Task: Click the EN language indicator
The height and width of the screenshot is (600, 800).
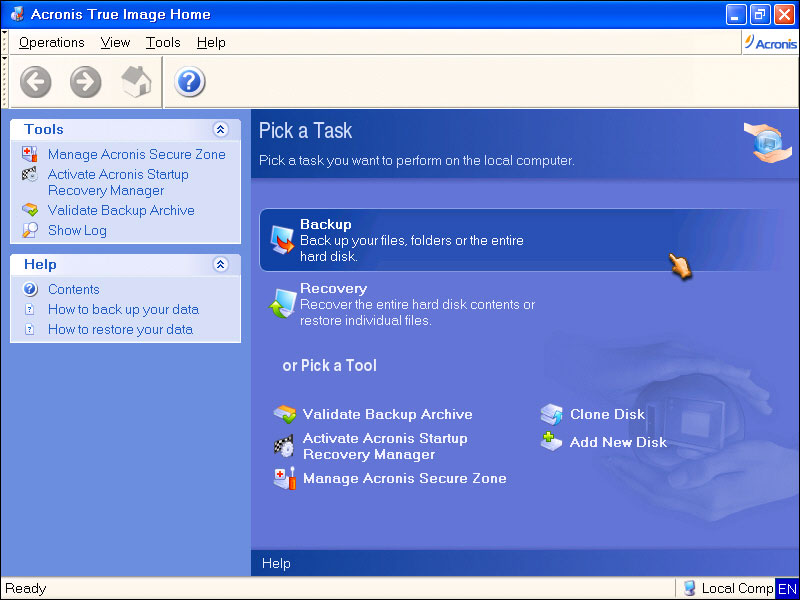Action: [787, 588]
